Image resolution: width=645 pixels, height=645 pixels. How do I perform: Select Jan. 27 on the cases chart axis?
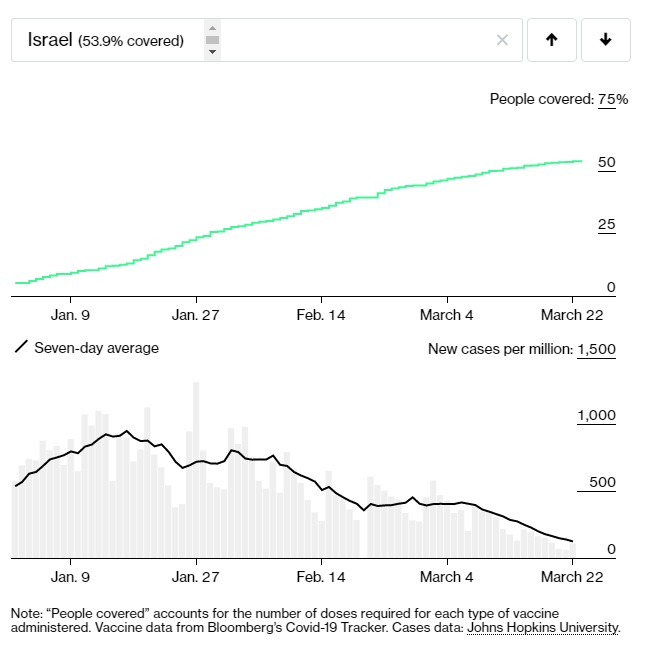tap(196, 576)
